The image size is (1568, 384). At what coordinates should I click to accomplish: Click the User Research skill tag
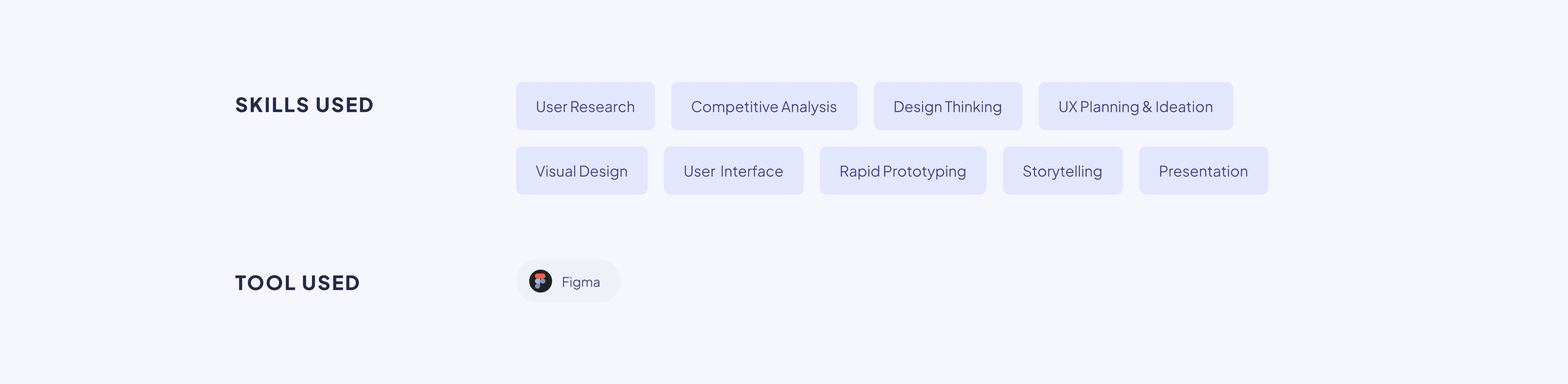click(585, 106)
